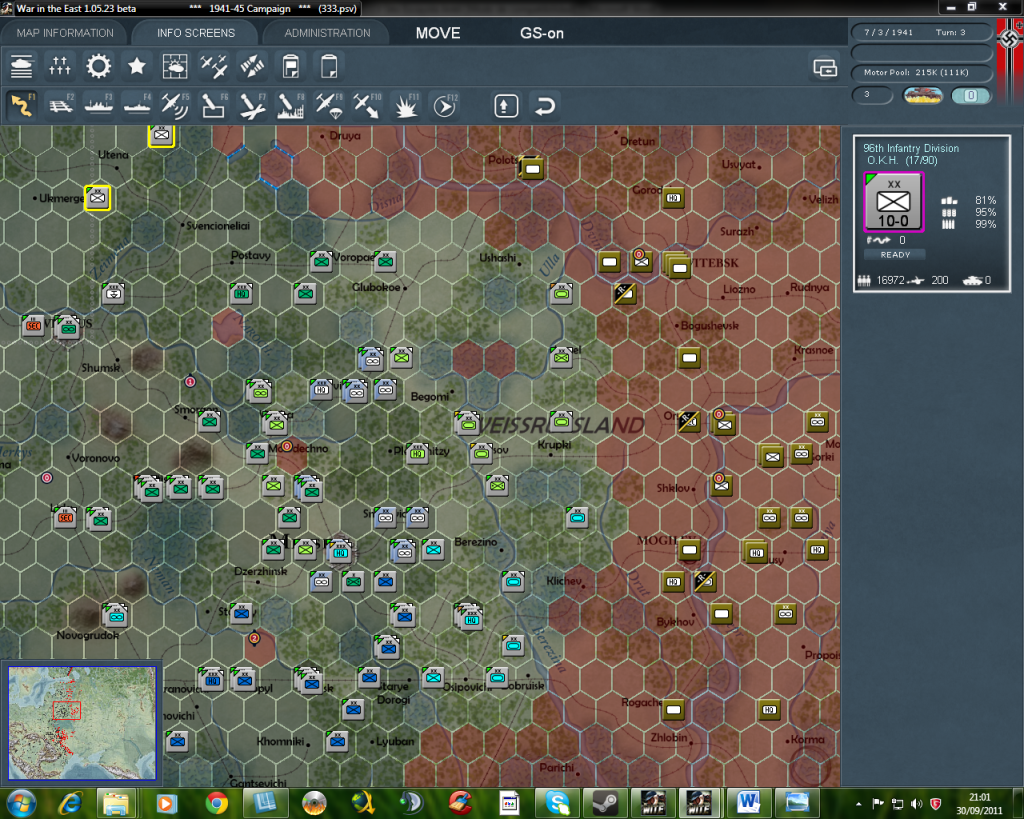1024x819 pixels.
Task: Click the 7/3/1941 date text
Action: point(888,32)
